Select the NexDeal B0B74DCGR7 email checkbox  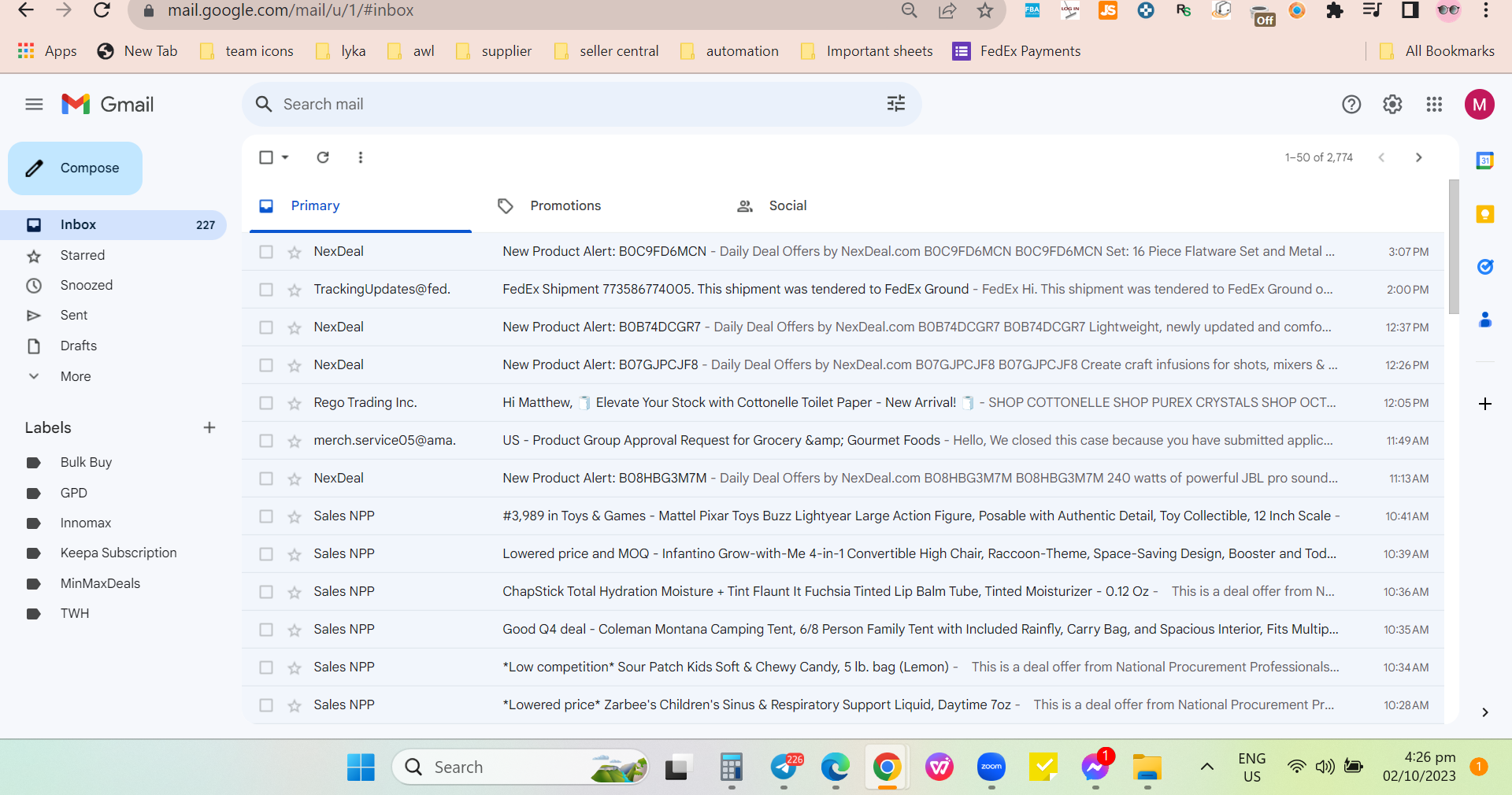pos(266,327)
